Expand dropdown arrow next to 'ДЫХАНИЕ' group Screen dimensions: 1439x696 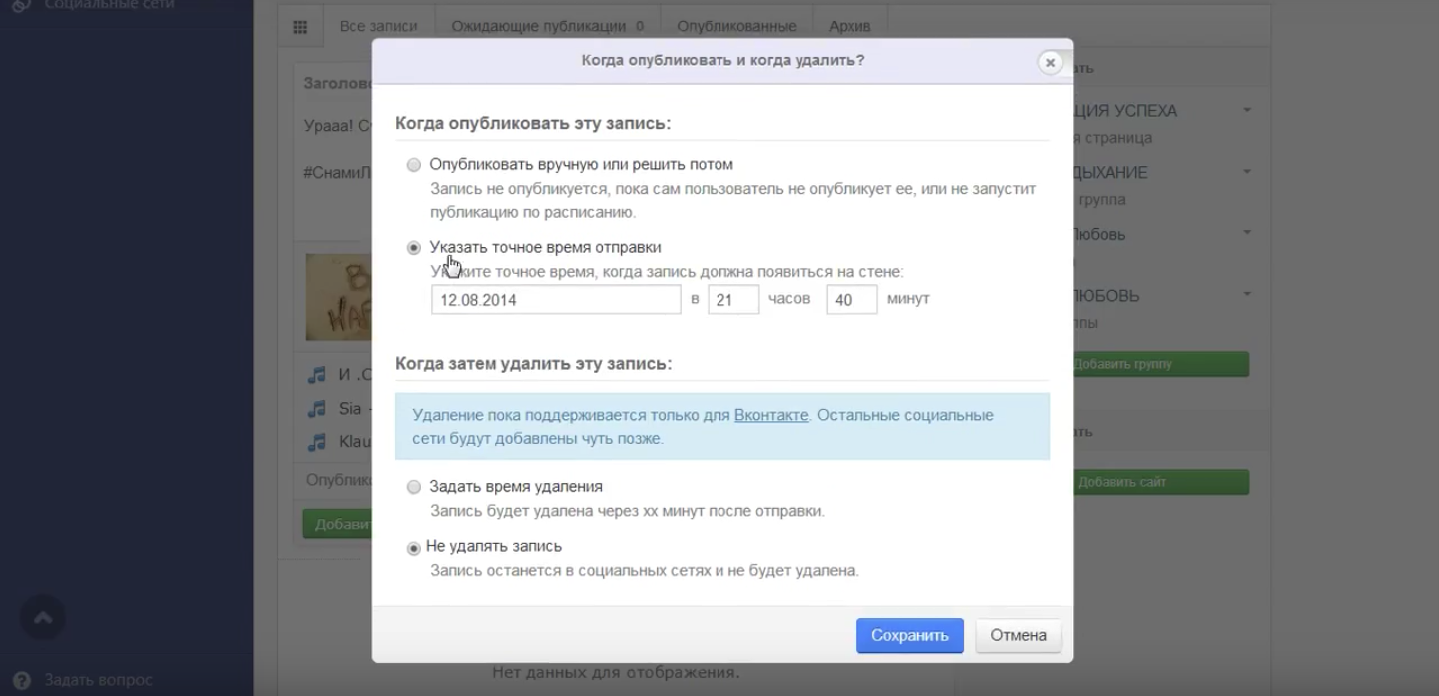pyautogui.click(x=1247, y=172)
